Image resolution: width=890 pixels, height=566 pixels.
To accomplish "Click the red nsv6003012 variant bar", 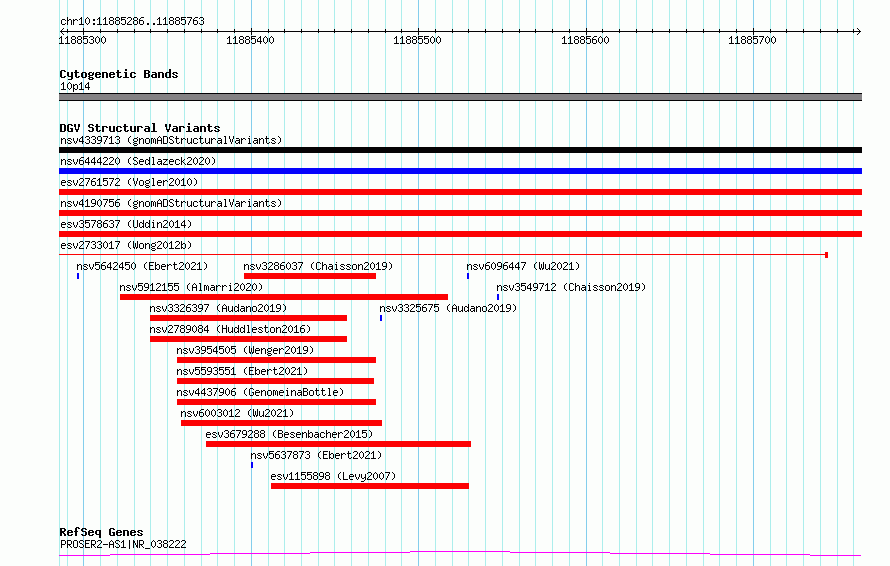I will pos(282,423).
